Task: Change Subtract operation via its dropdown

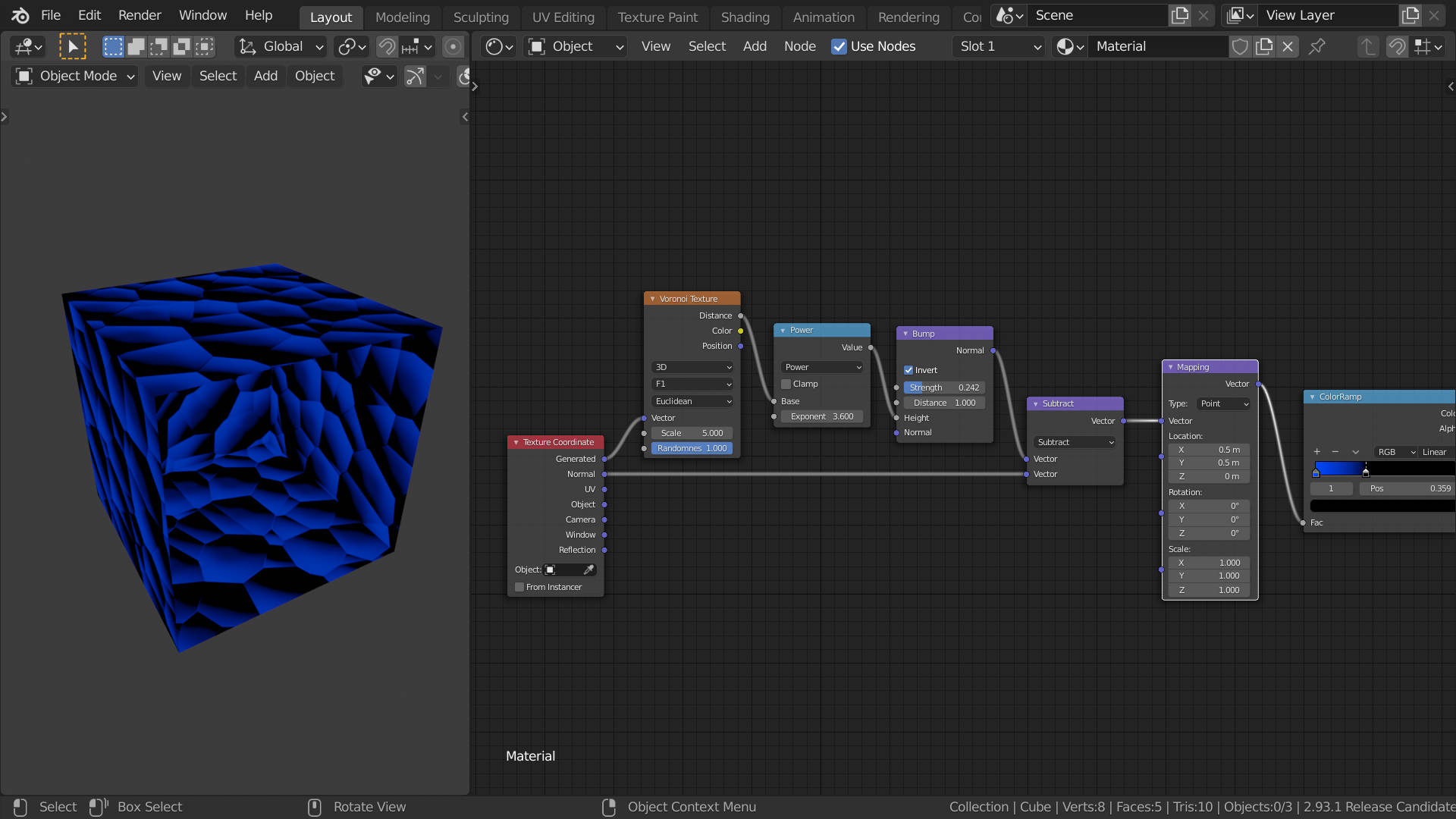Action: 1074,442
